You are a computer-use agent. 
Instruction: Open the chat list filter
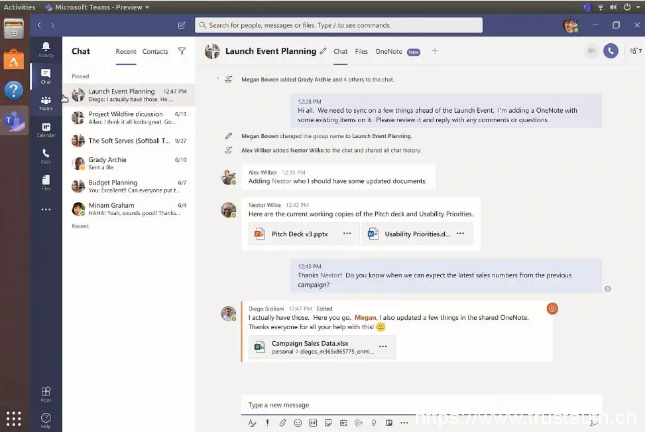(182, 51)
